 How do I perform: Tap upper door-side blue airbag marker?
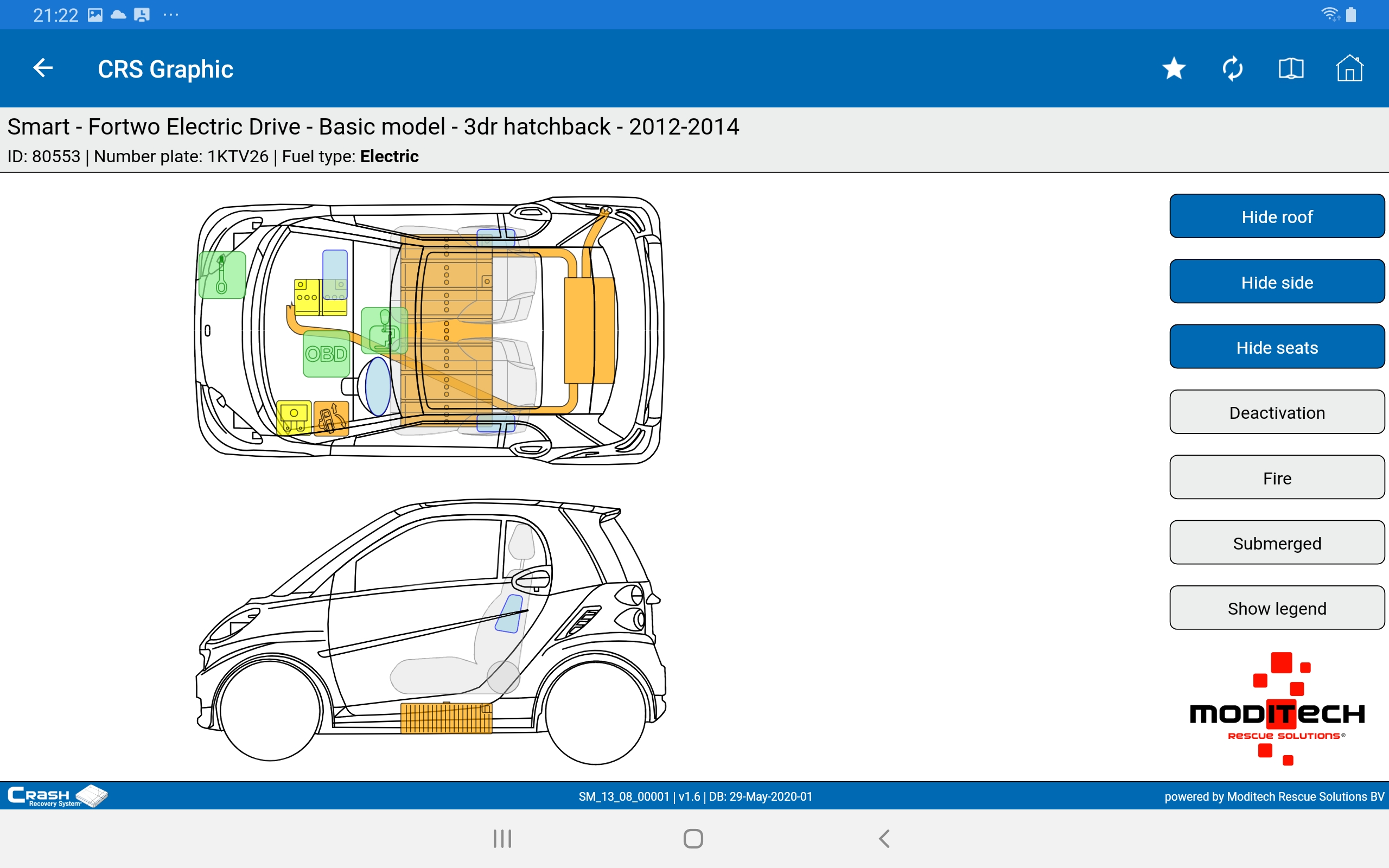point(496,238)
